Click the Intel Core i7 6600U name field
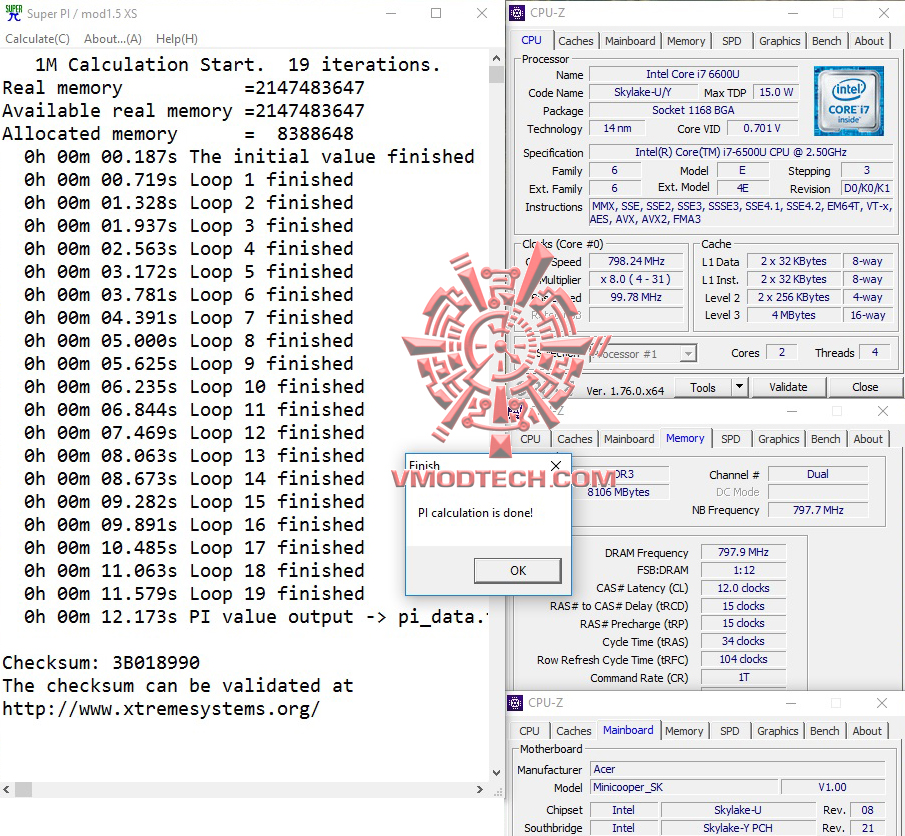The width and height of the screenshot is (905, 836). click(x=693, y=74)
